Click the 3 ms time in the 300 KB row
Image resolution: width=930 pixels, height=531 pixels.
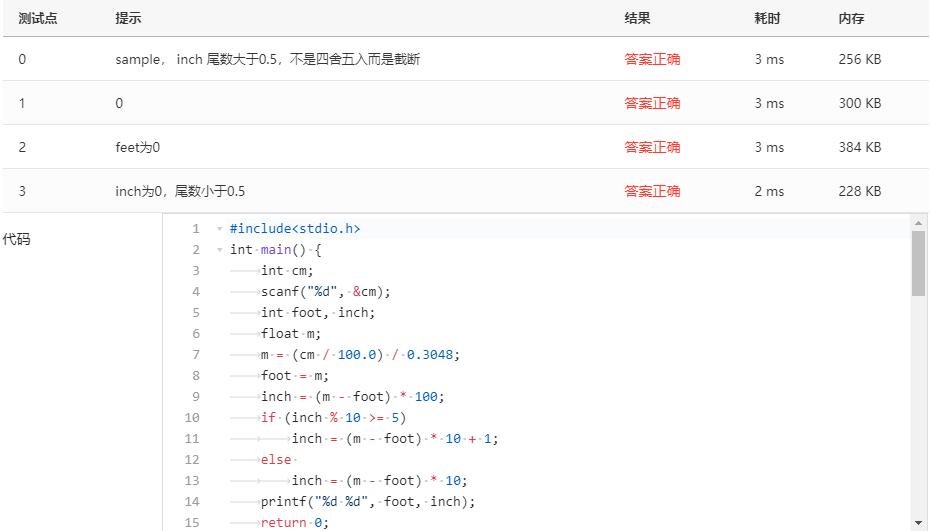769,103
